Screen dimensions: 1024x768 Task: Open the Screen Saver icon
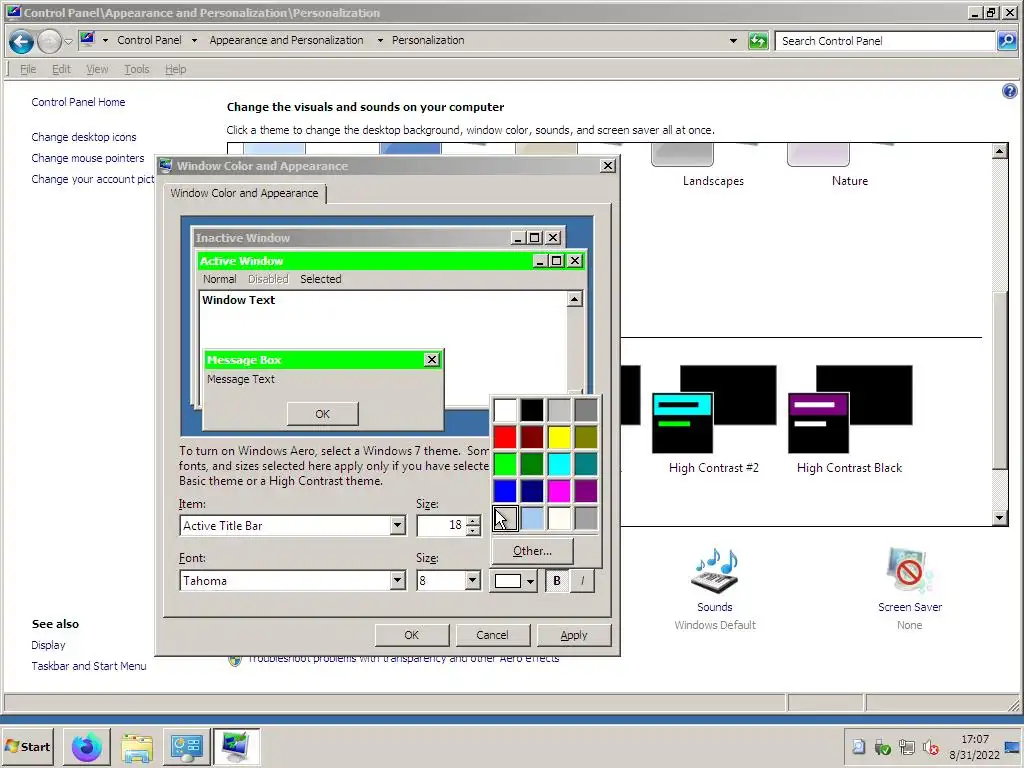(909, 569)
